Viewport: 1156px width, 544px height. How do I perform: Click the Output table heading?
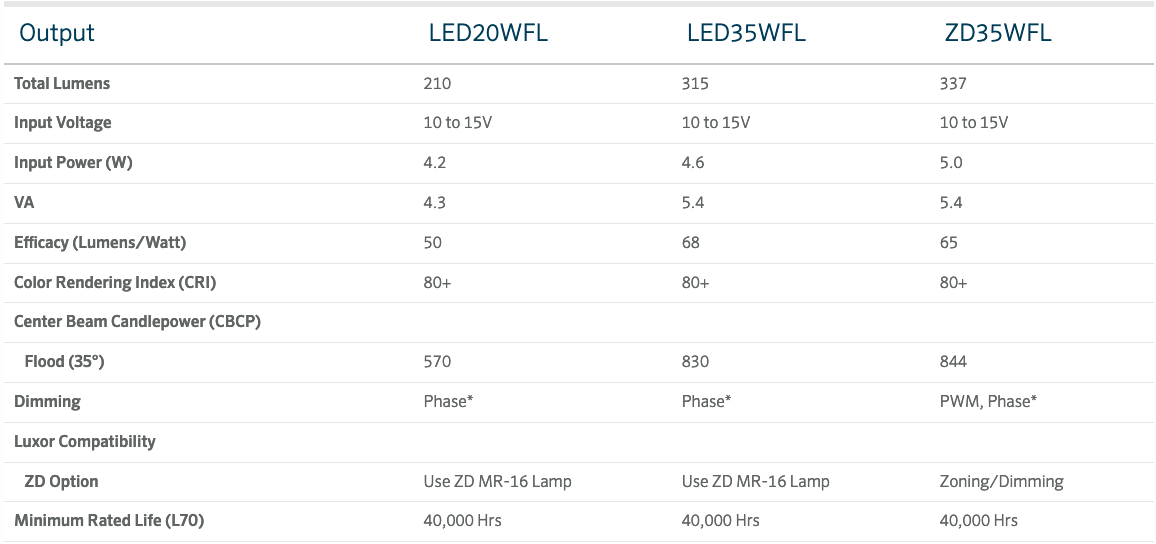pyautogui.click(x=57, y=33)
